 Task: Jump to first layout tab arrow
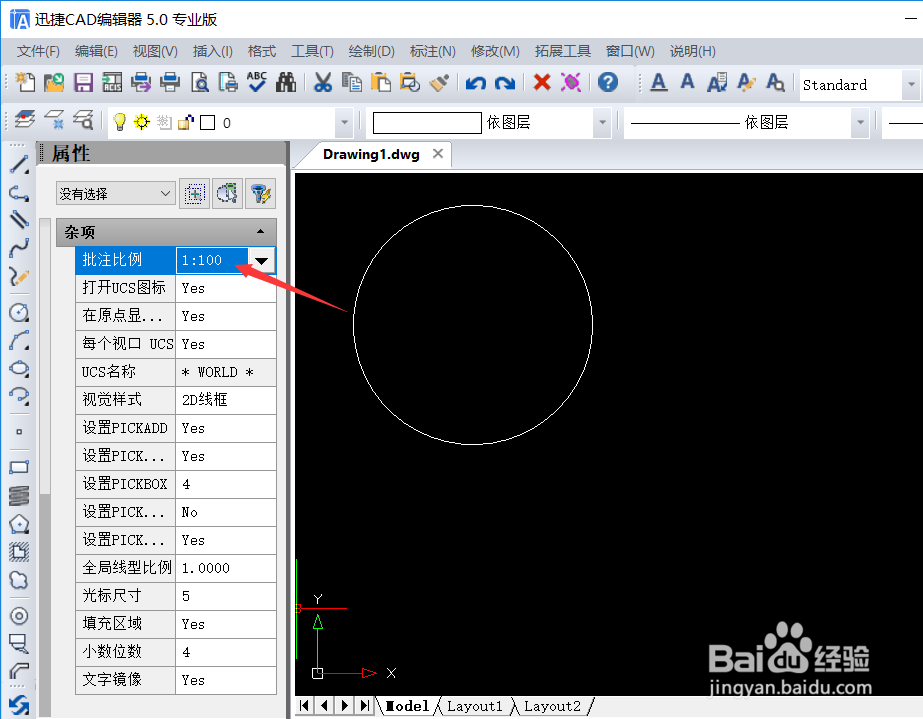coord(304,705)
